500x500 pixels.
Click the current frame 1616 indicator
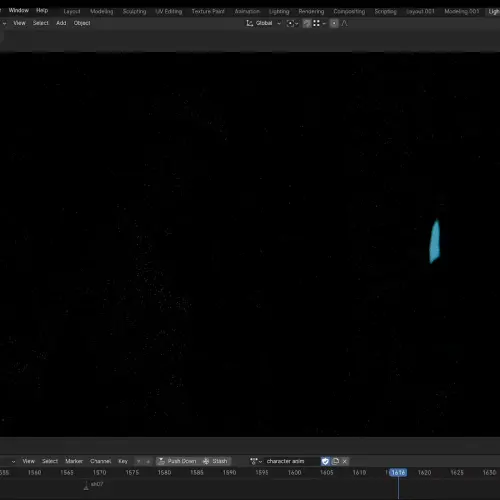coord(398,472)
